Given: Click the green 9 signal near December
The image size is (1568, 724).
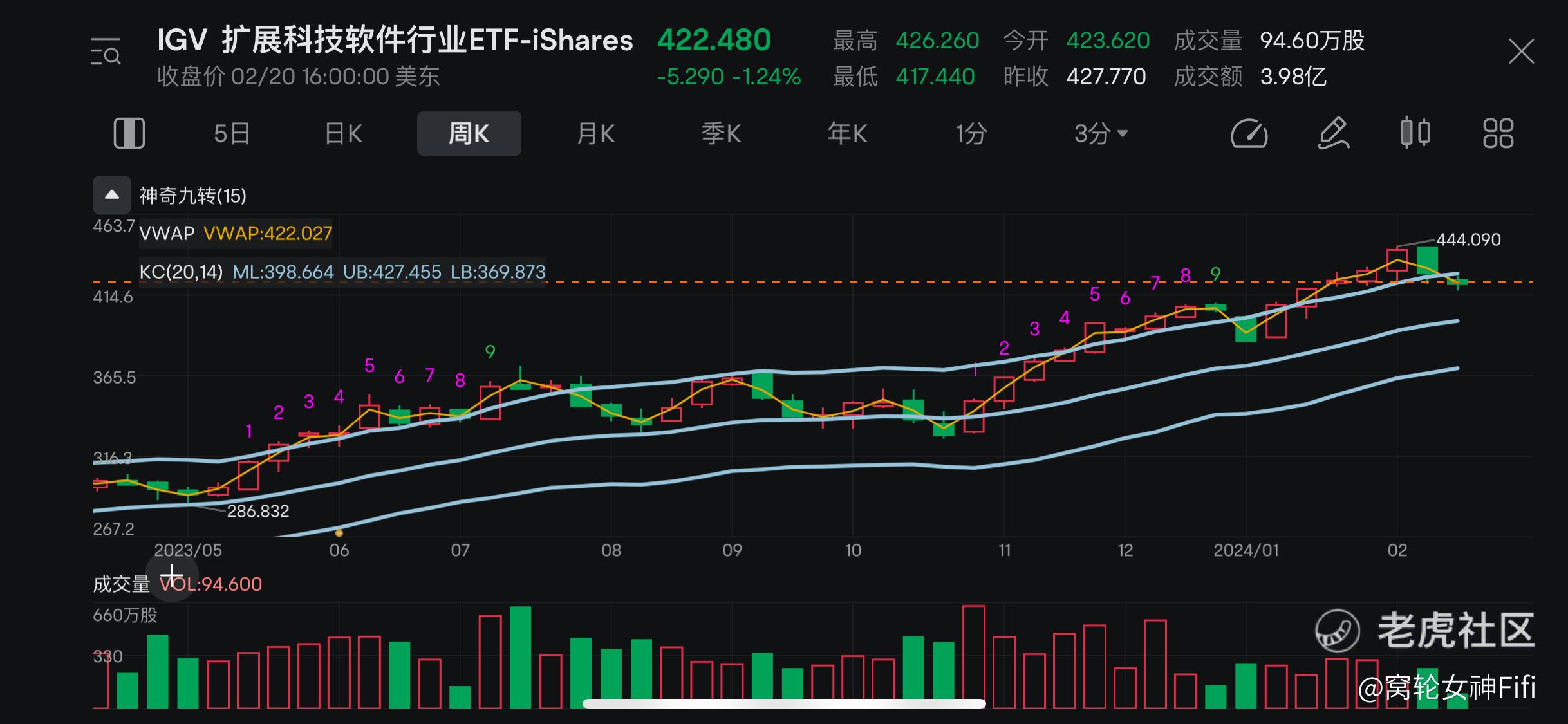Looking at the screenshot, I should tap(1215, 274).
